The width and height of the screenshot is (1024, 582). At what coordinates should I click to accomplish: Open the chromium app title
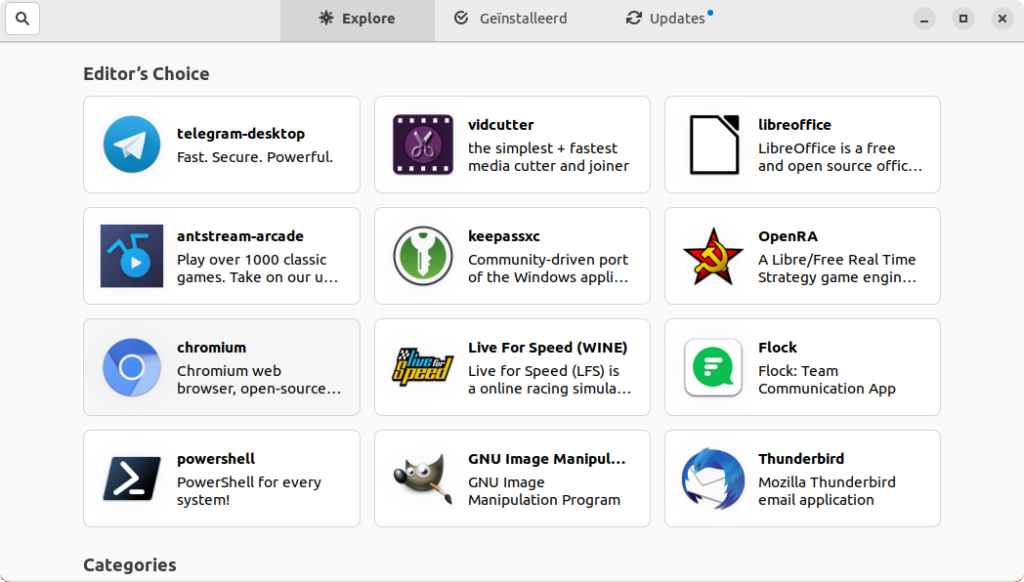[212, 348]
